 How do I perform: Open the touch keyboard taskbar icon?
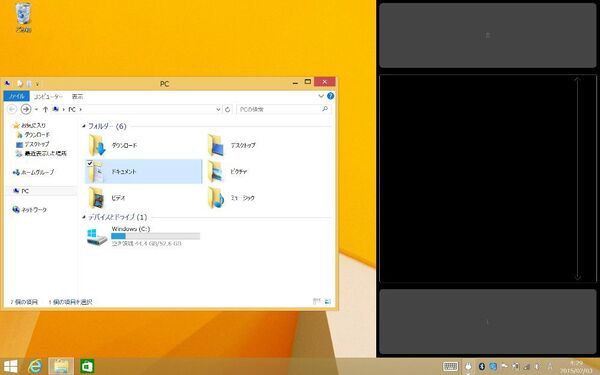pyautogui.click(x=451, y=367)
